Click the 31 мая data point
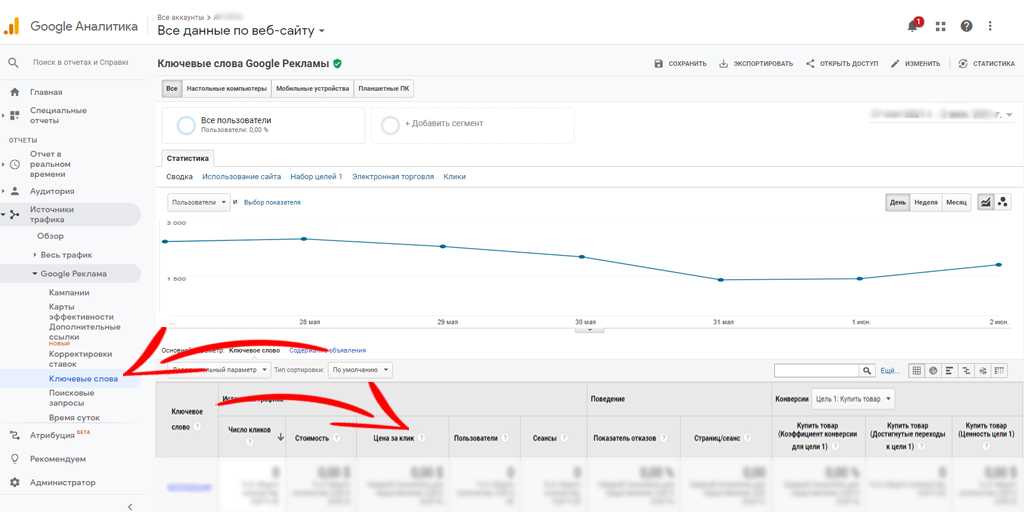The width and height of the screenshot is (1024, 512). click(722, 280)
